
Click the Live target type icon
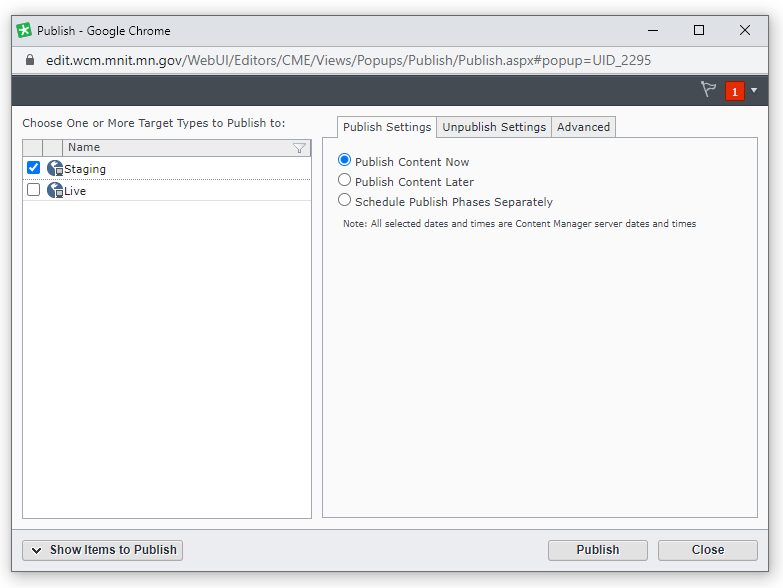[x=55, y=190]
